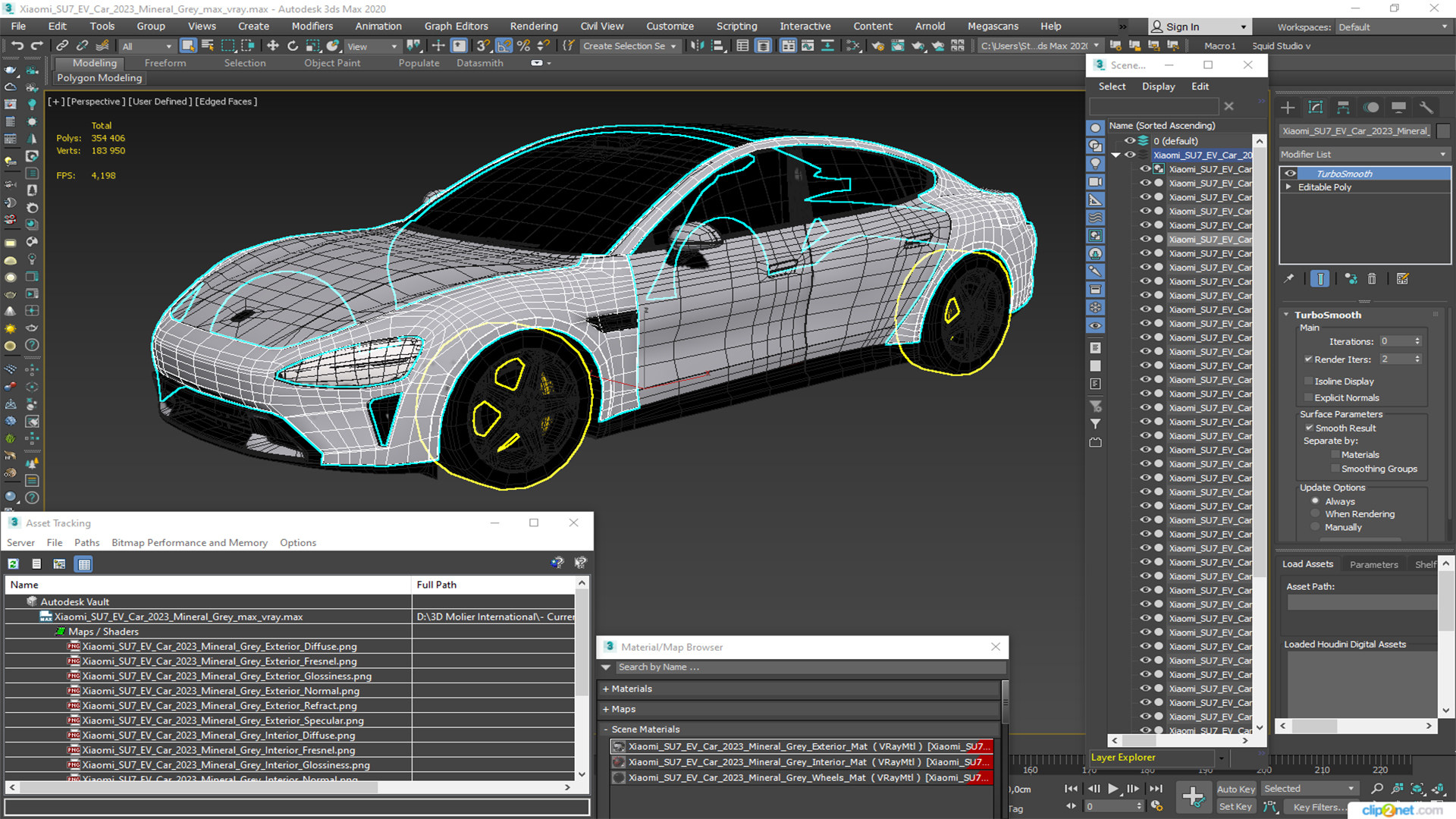Viewport: 1456px width, 819px height.
Task: Pick the Select and Rotate tool
Action: coord(293,45)
